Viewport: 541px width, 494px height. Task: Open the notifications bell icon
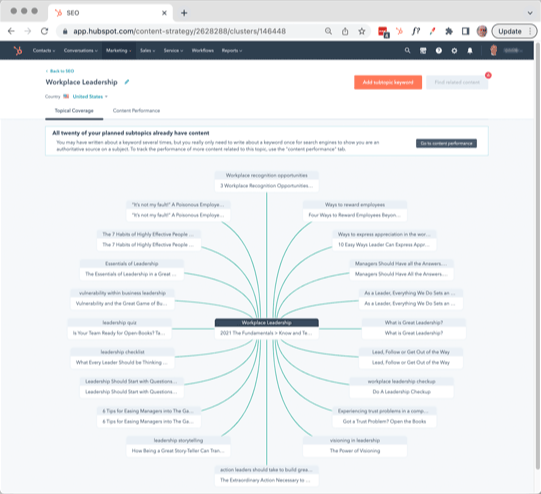470,51
